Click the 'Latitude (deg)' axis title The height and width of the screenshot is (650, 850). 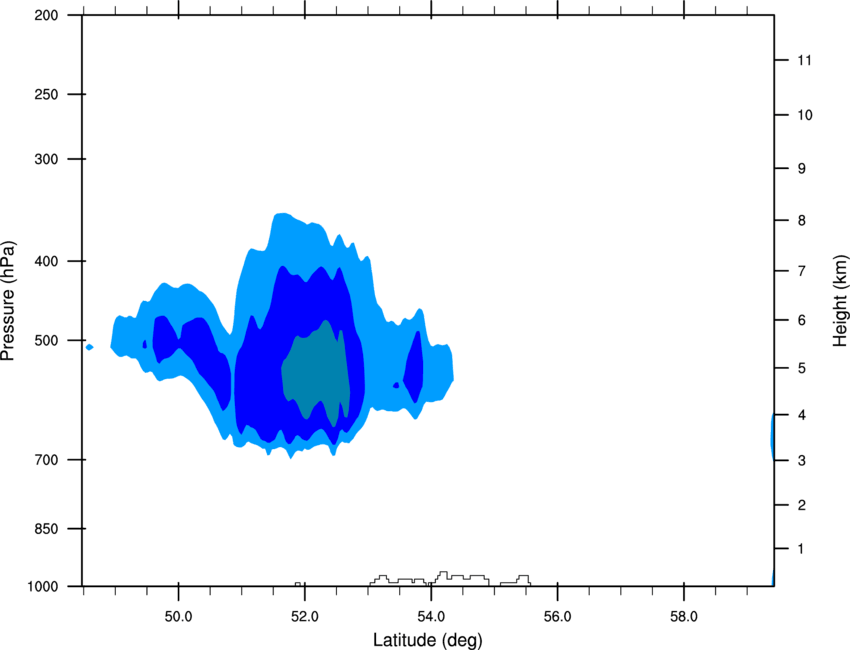click(x=427, y=640)
